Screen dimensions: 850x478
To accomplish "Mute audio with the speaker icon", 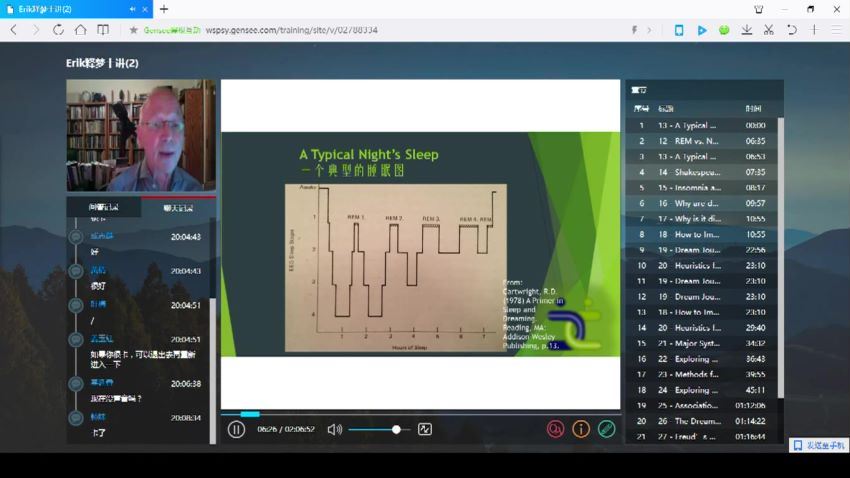I will (x=334, y=430).
